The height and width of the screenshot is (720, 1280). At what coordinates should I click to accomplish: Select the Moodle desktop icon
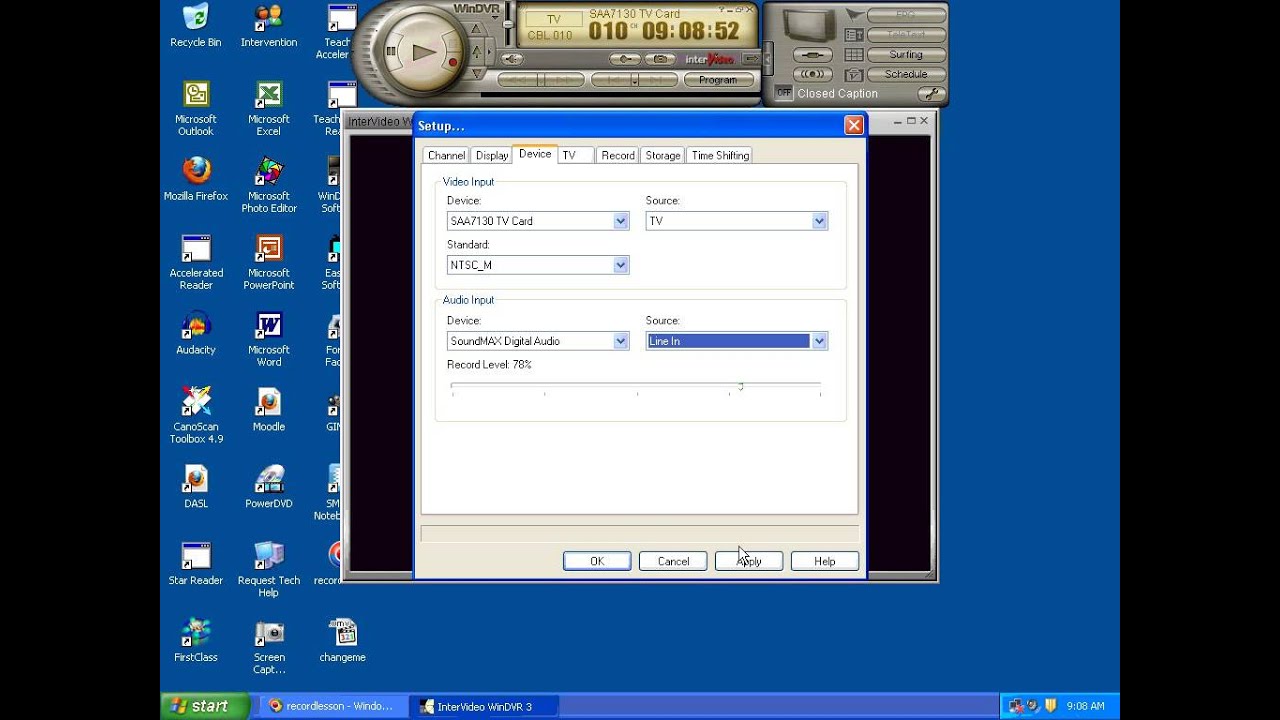pyautogui.click(x=269, y=410)
